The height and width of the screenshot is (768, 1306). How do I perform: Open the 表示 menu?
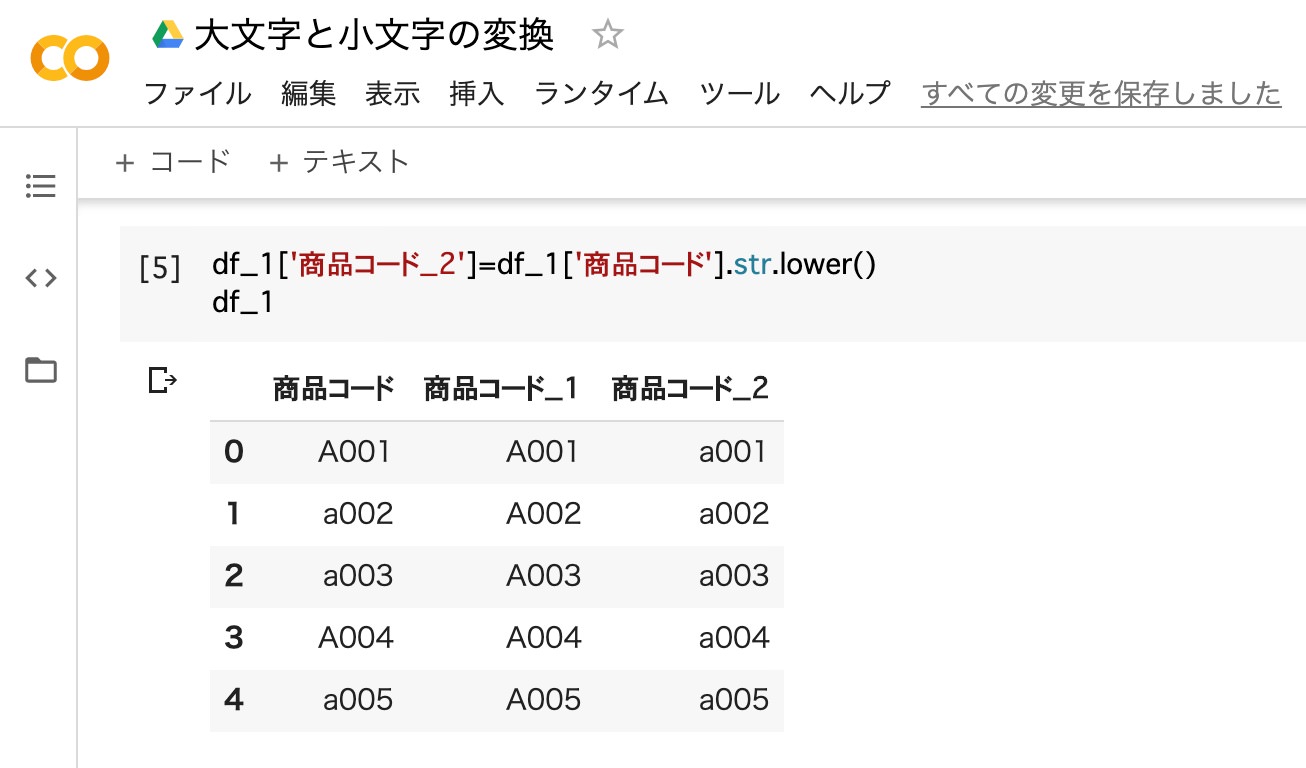tap(392, 94)
